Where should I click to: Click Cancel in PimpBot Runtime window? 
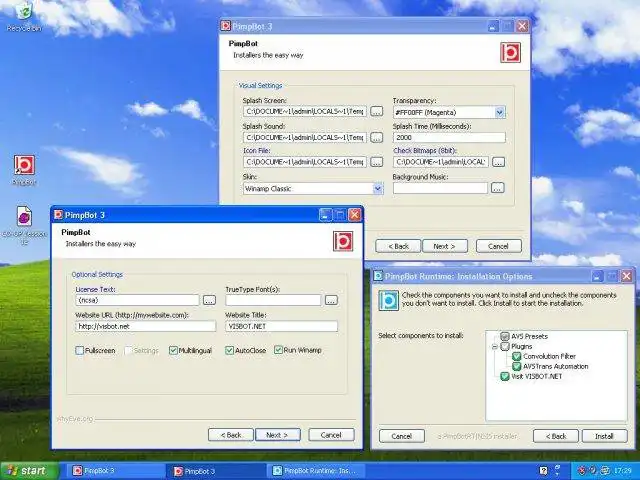pos(402,436)
